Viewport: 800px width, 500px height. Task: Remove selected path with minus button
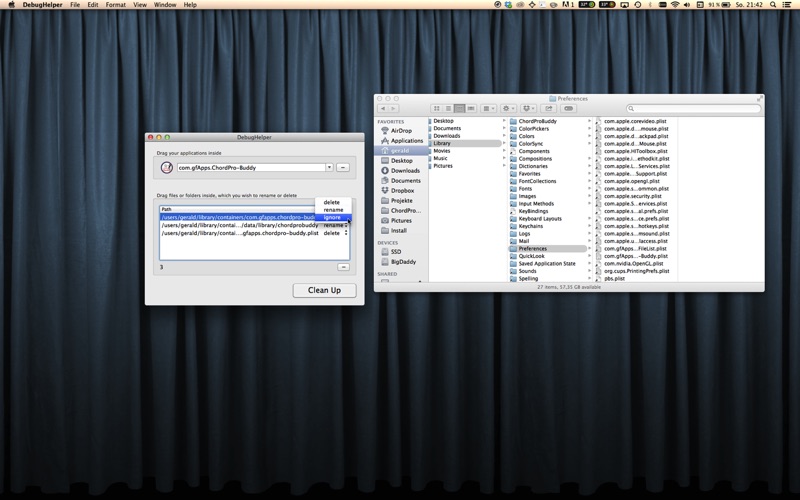pyautogui.click(x=343, y=267)
